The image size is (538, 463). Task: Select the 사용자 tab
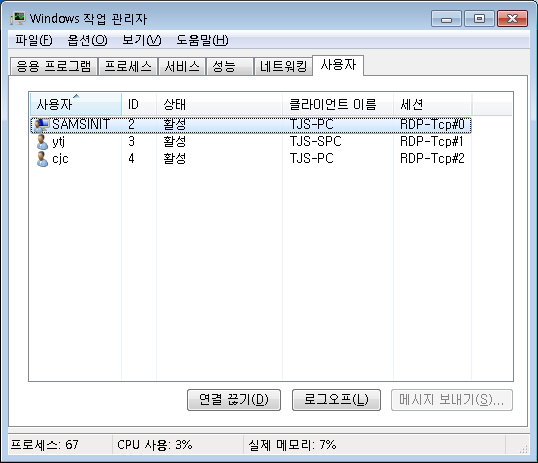point(338,65)
